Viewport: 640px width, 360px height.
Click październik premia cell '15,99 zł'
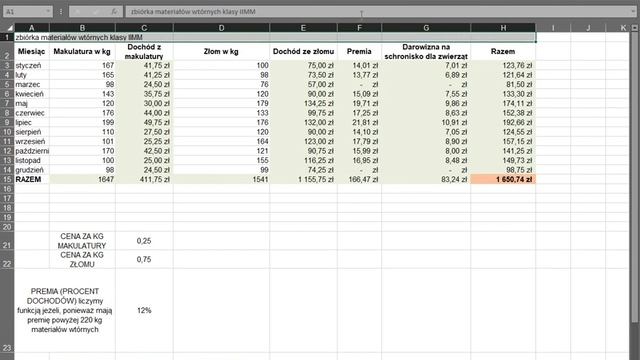[x=359, y=151]
